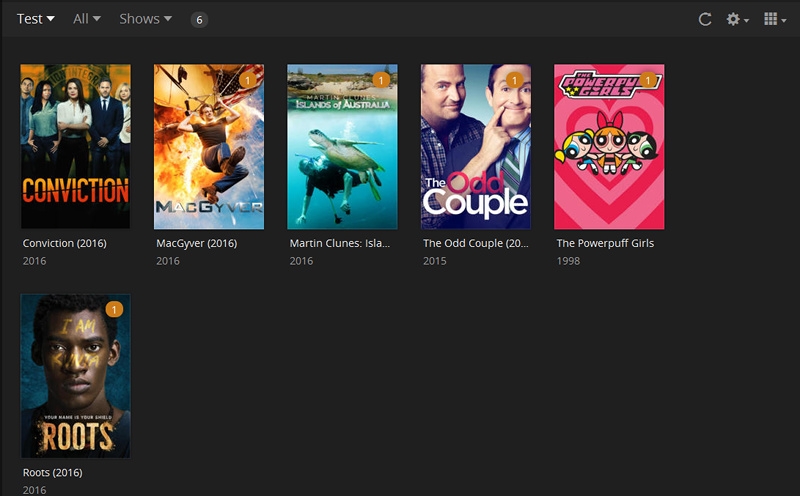Expand the All filter dropdown
The image size is (800, 496).
pos(86,19)
